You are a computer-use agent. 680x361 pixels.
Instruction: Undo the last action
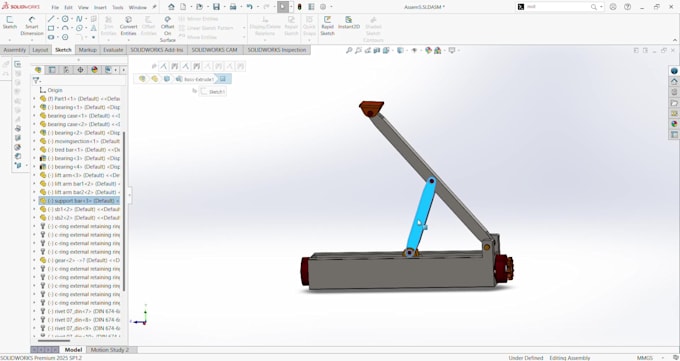(249, 7)
